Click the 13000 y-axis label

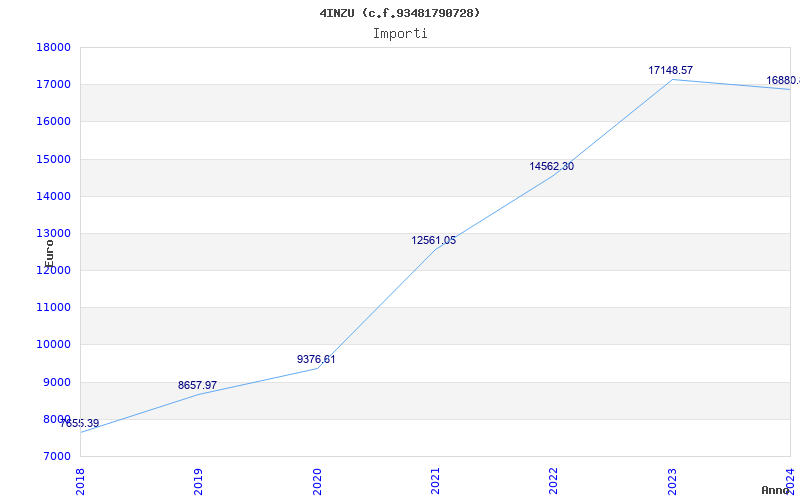click(x=53, y=234)
